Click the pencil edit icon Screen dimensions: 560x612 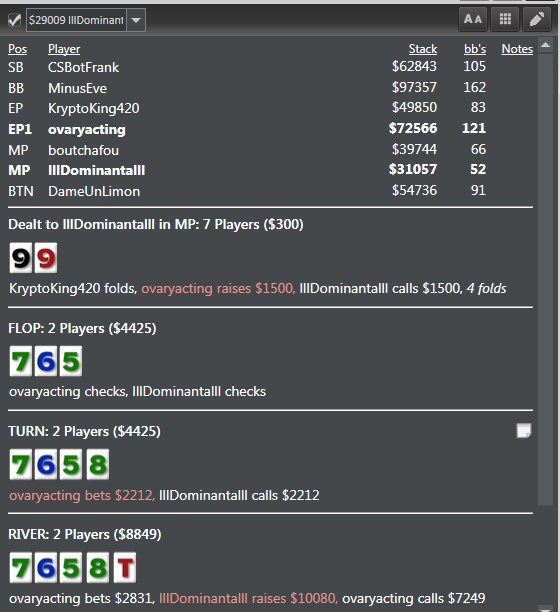coord(537,19)
